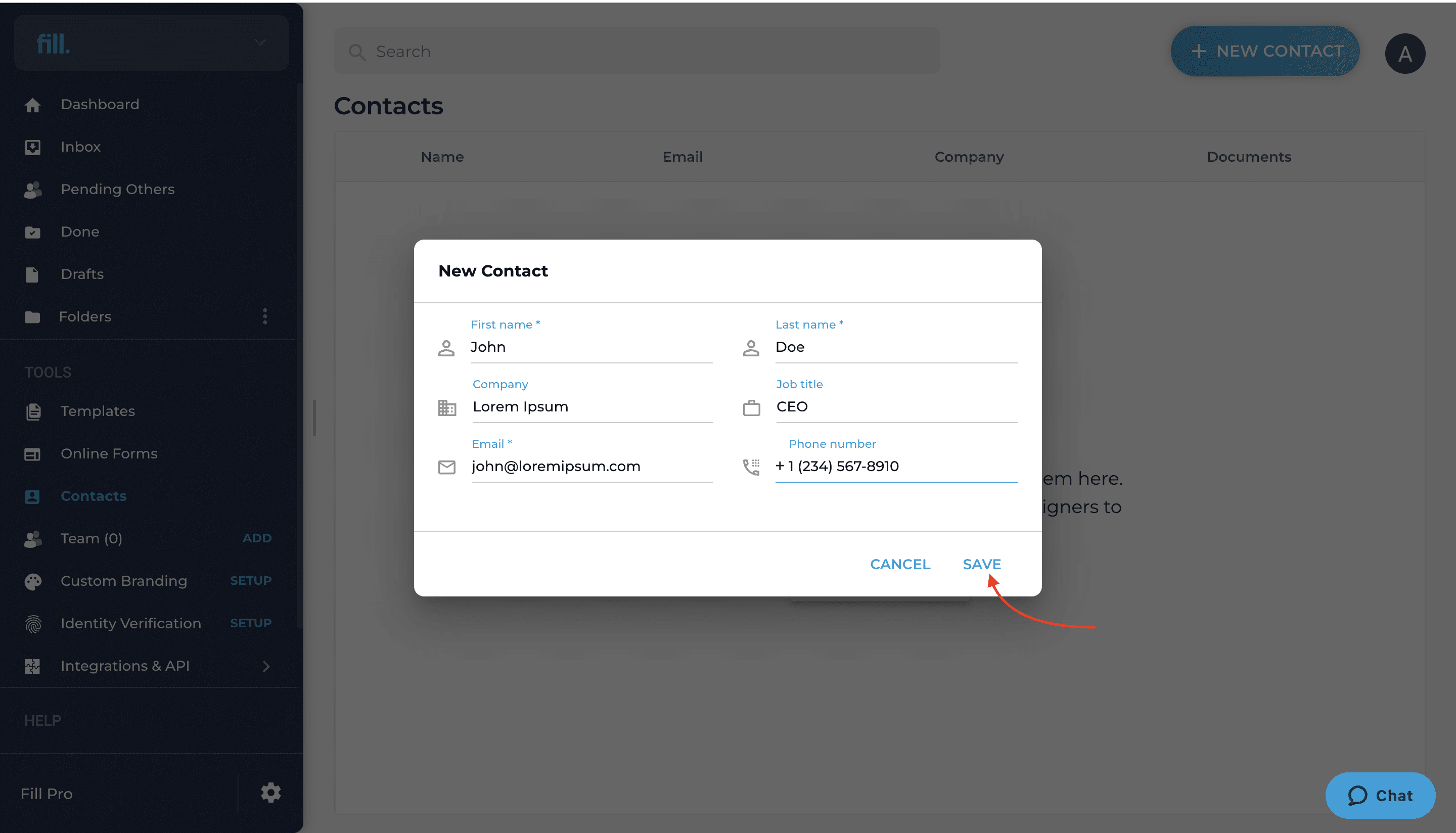Screen dimensions: 1456x833
Task: Click the Done folder checkmark icon
Action: (33, 232)
